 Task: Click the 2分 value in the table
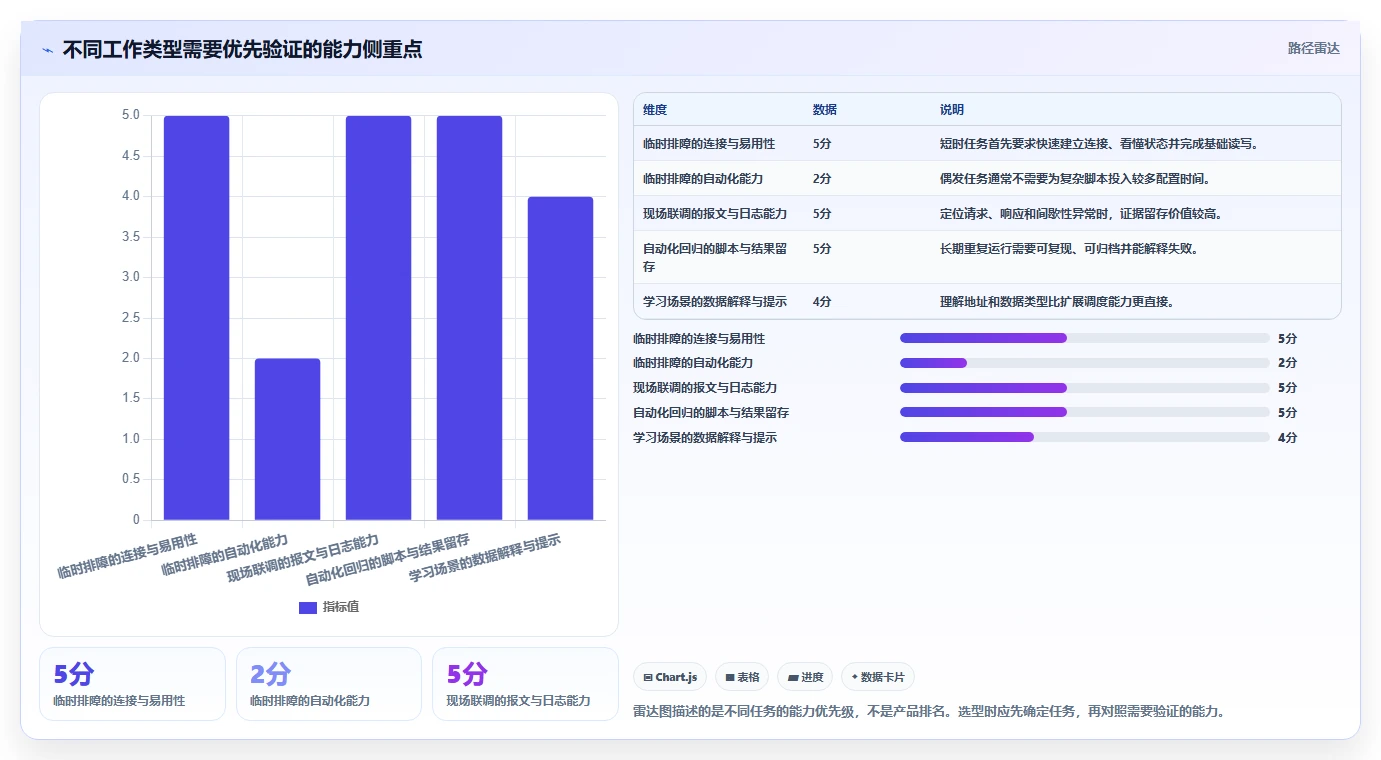[x=822, y=179]
